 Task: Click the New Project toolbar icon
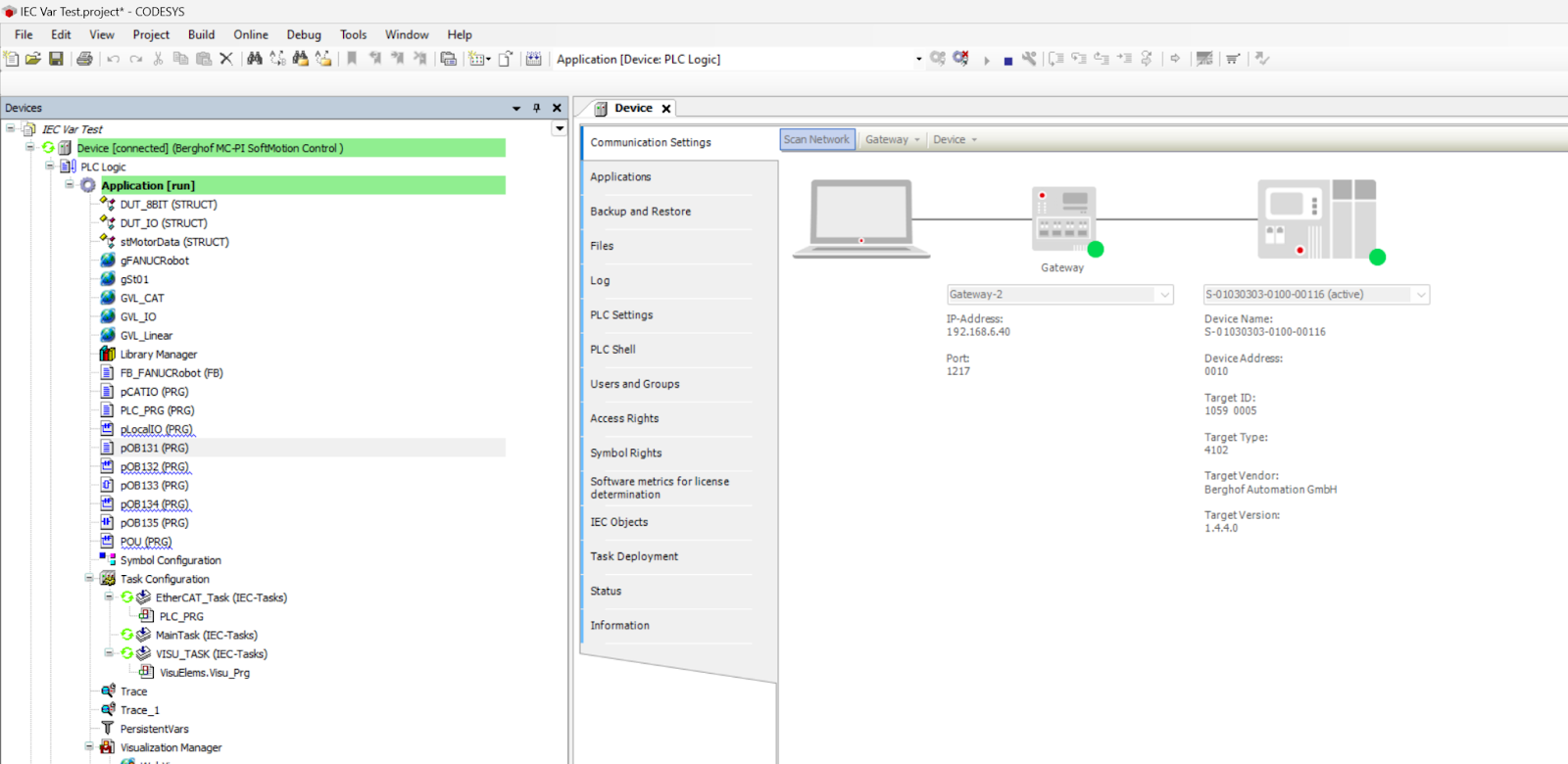tap(11, 59)
